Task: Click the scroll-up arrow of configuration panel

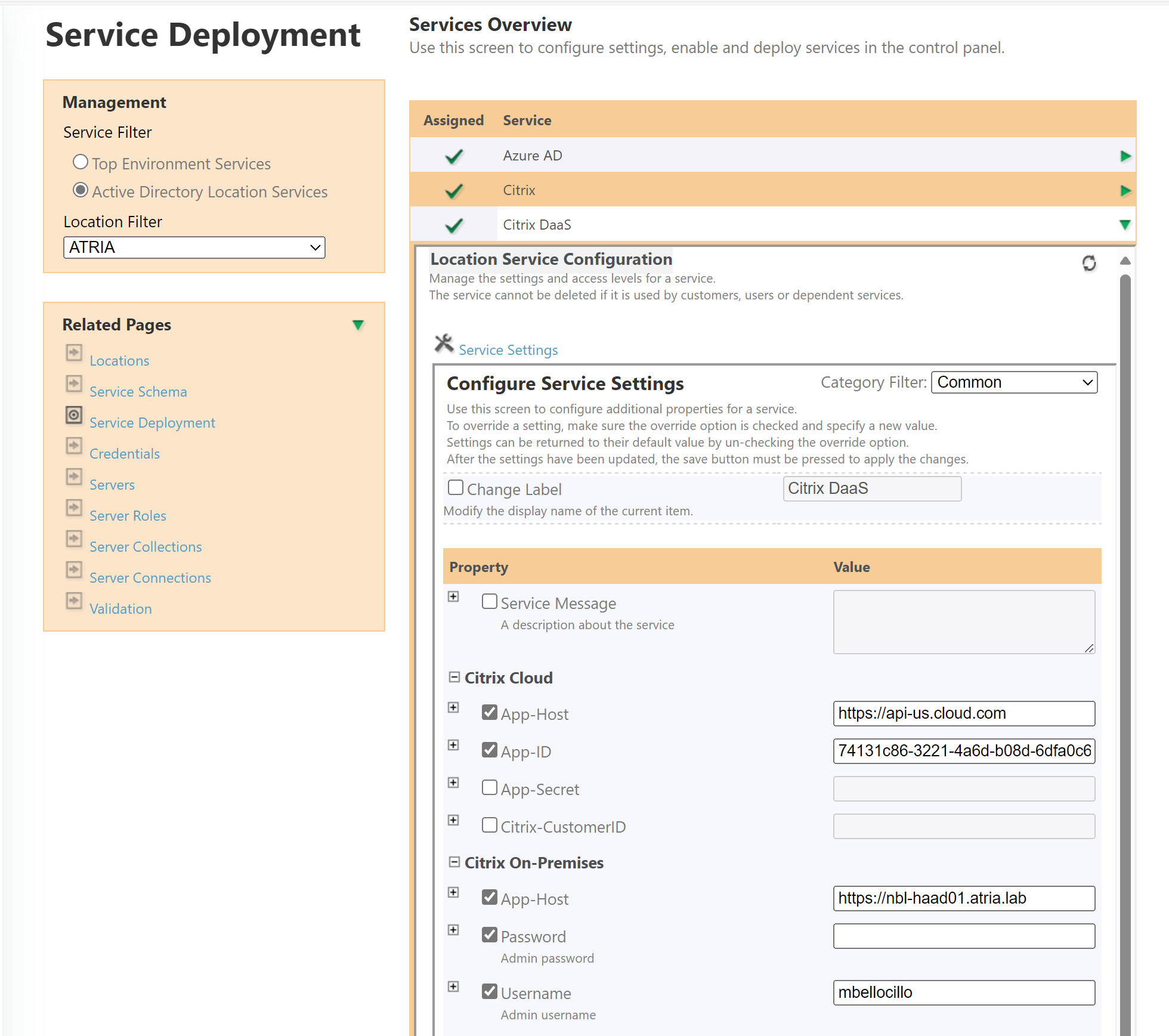Action: (1125, 261)
